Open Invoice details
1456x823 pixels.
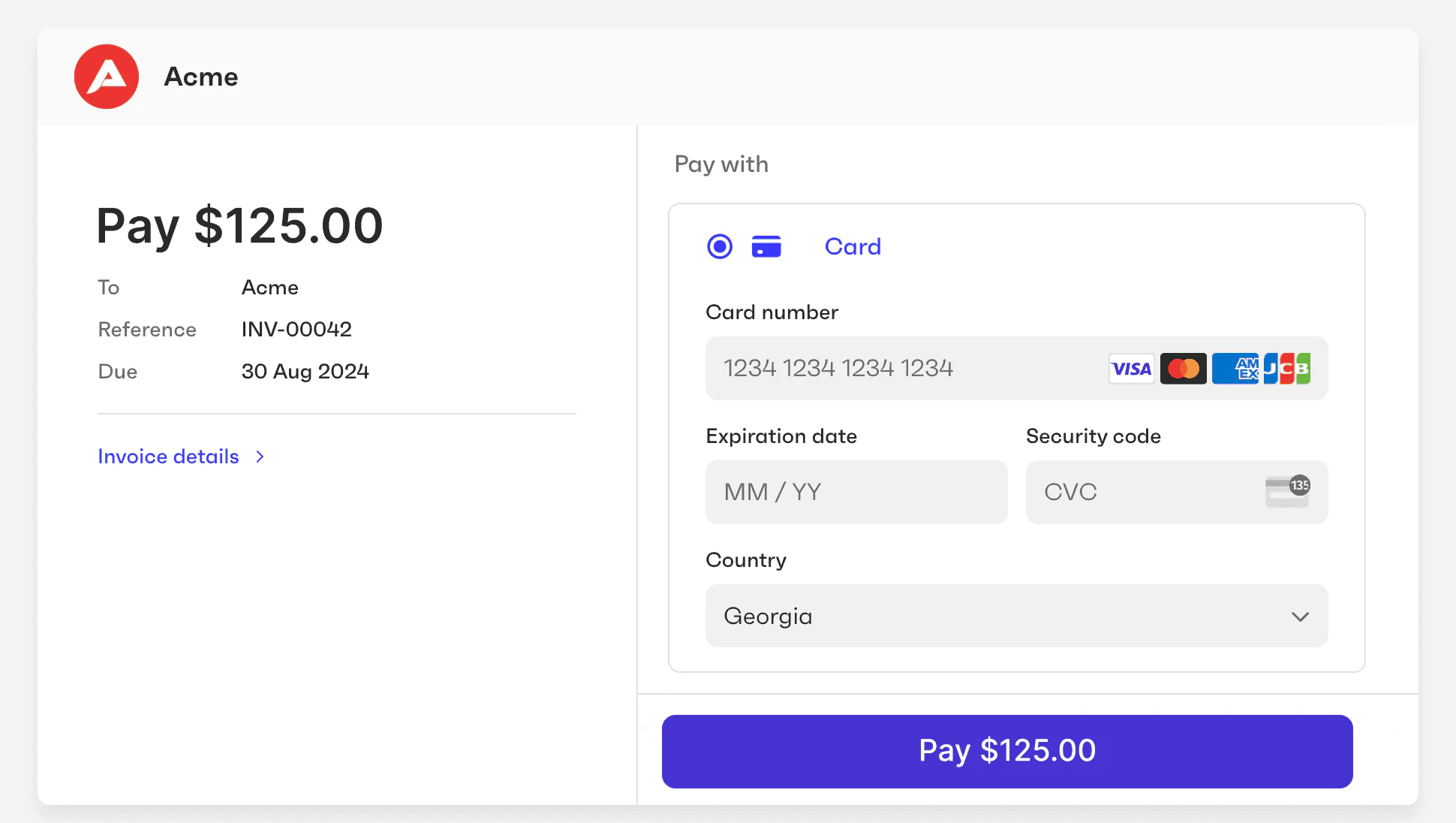168,456
